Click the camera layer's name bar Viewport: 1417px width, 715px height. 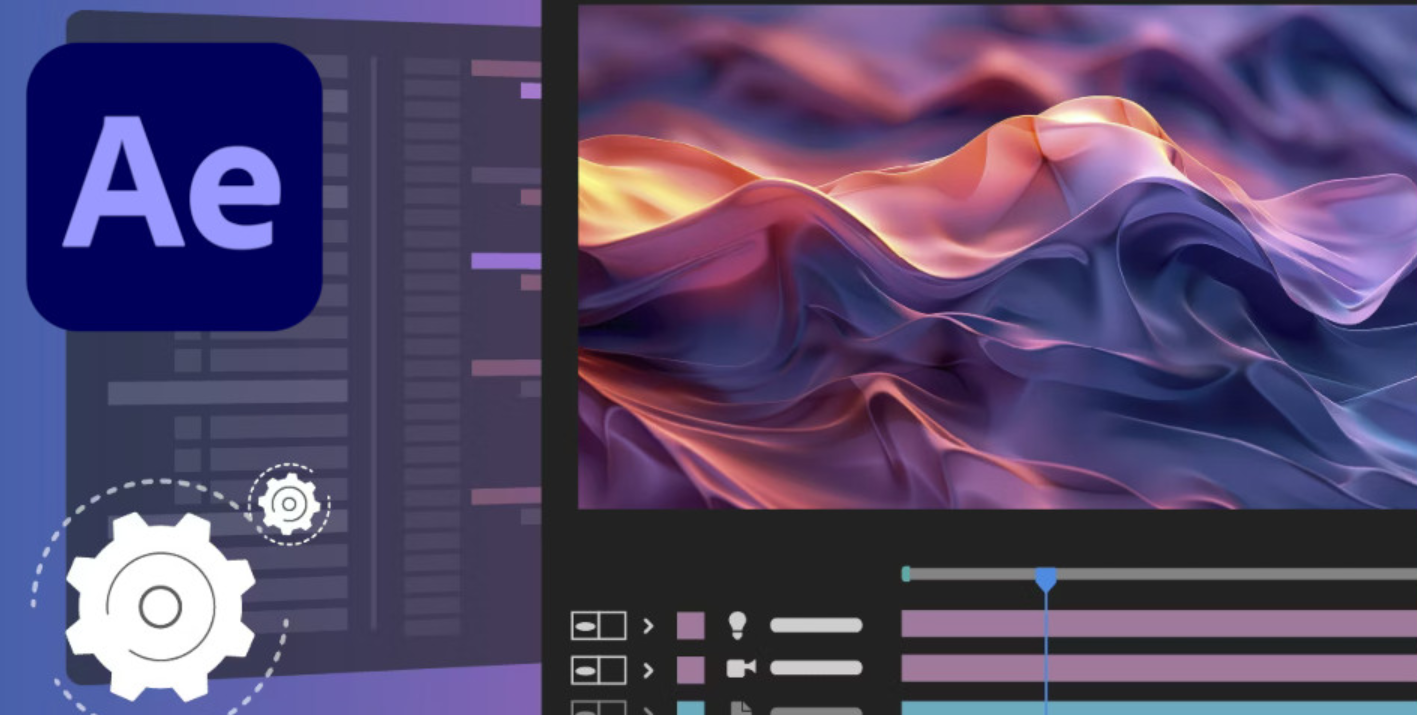click(x=816, y=668)
